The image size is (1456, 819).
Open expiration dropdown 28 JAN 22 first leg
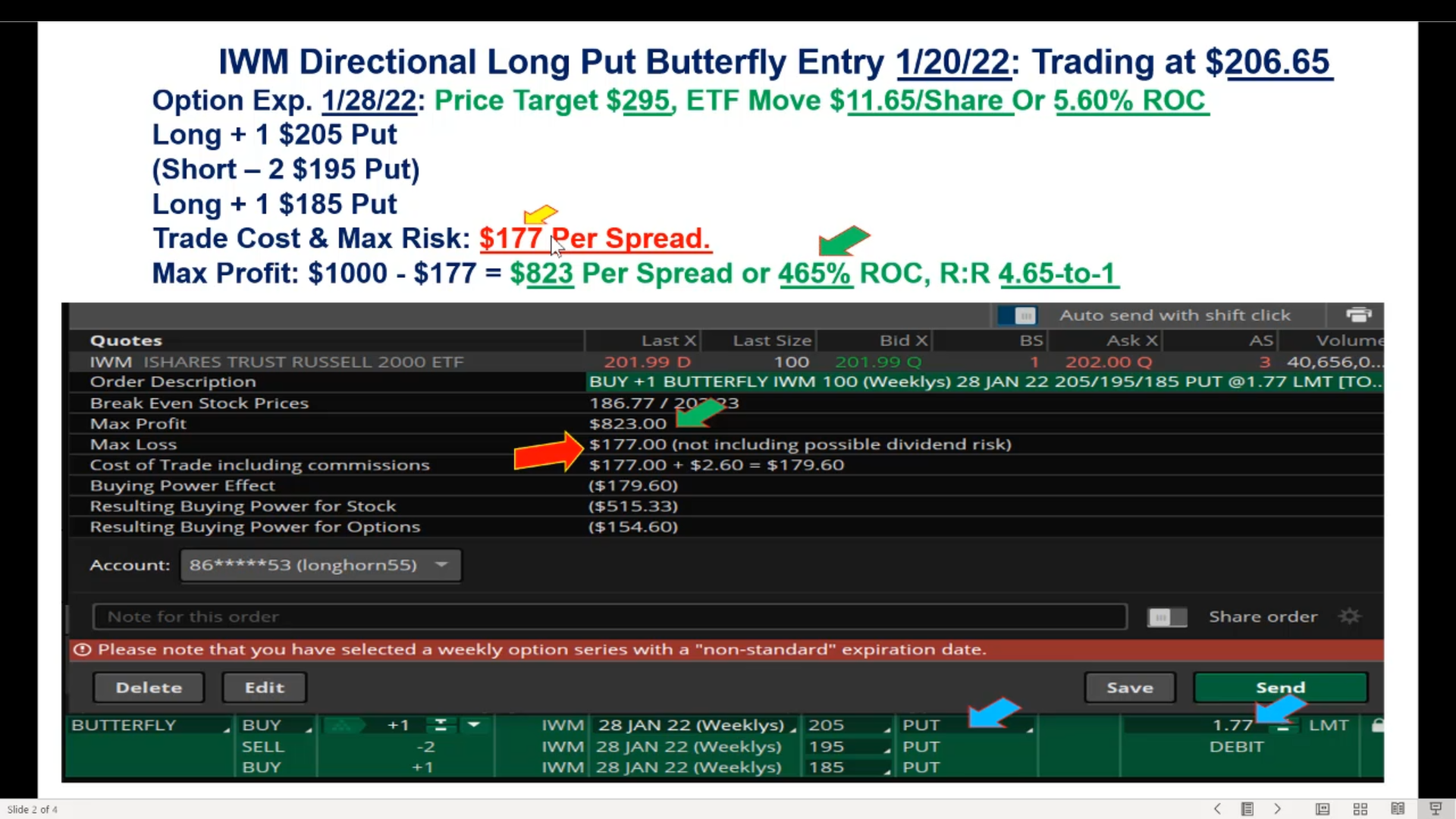(696, 726)
